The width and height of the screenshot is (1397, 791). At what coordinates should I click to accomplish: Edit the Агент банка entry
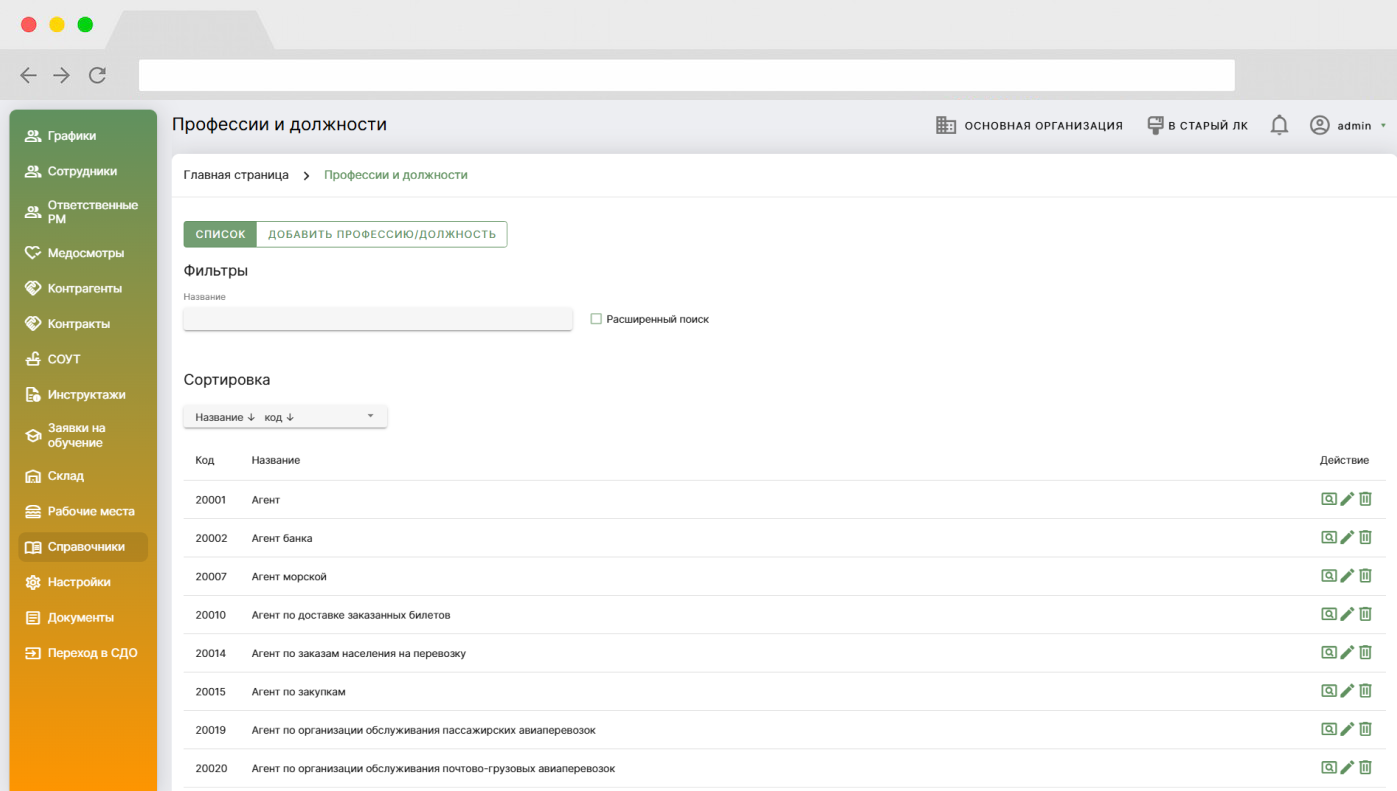coord(1347,537)
